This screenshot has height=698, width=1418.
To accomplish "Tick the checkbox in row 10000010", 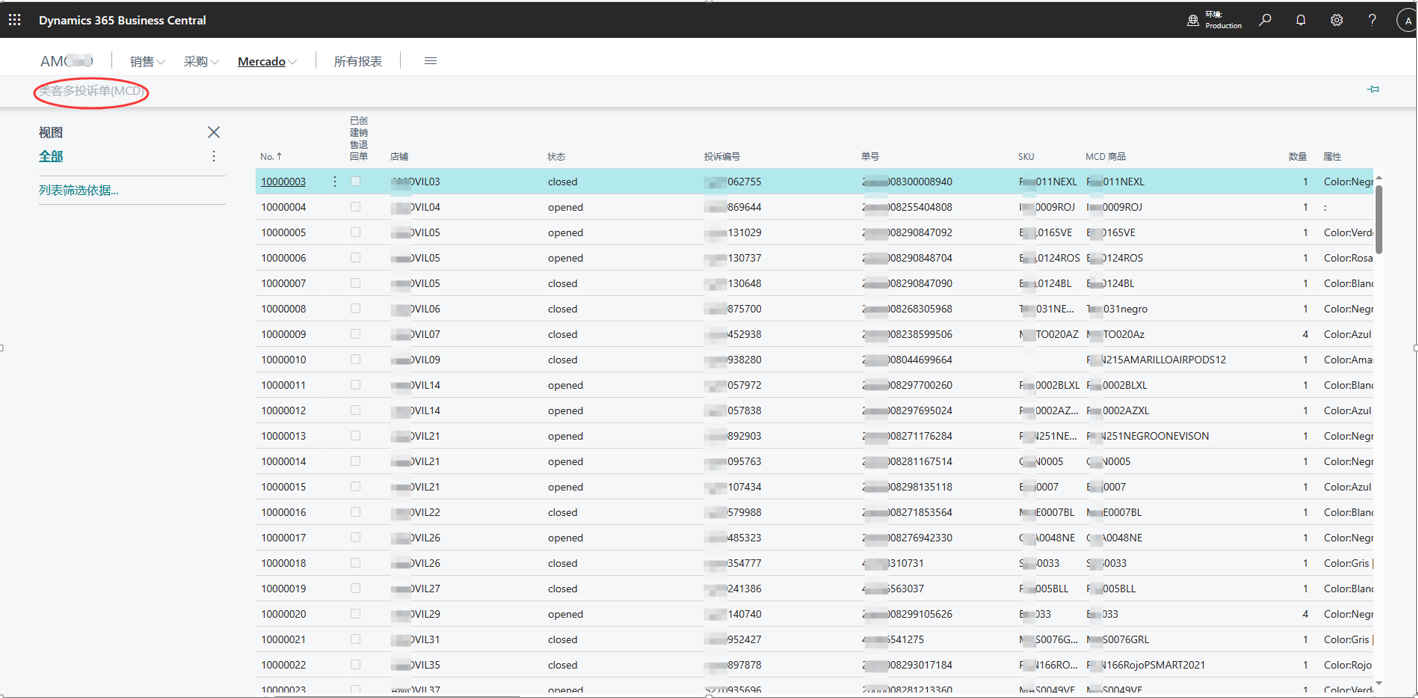I will tap(355, 360).
